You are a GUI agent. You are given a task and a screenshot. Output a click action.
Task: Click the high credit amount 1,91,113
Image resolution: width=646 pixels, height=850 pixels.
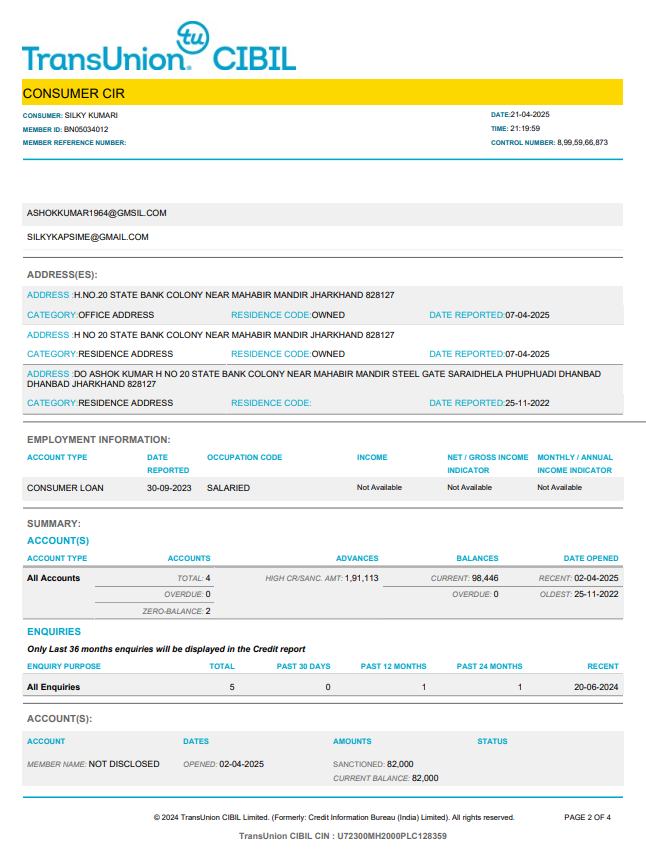tap(361, 578)
